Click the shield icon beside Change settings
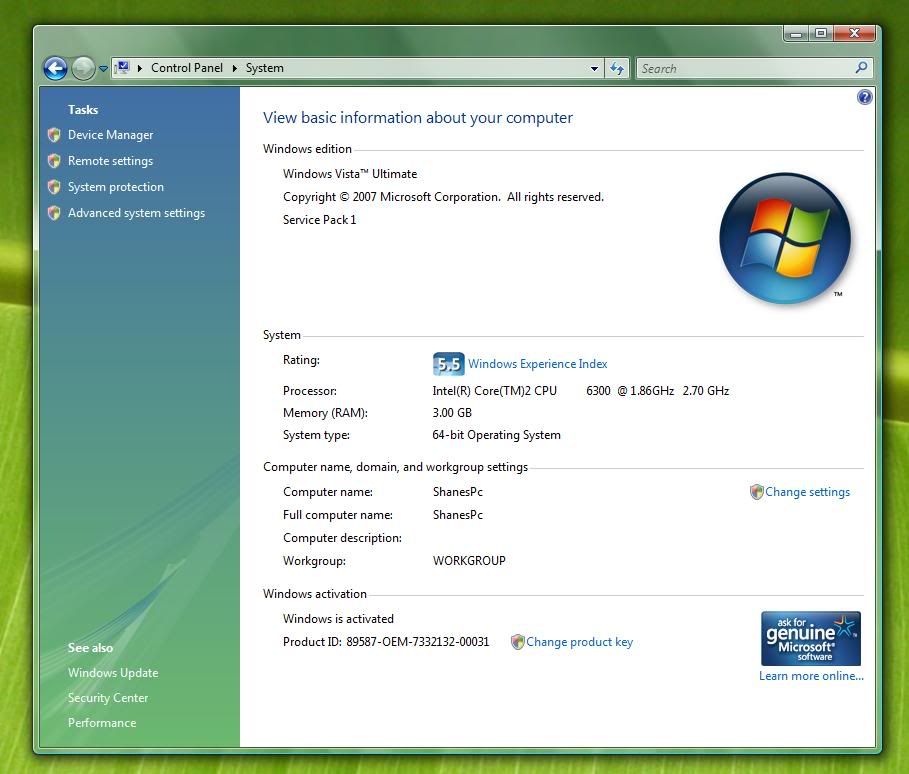This screenshot has height=774, width=909. point(756,492)
